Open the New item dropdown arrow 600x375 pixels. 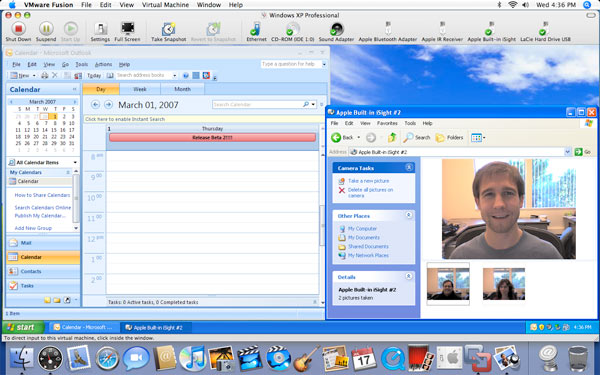[34, 76]
